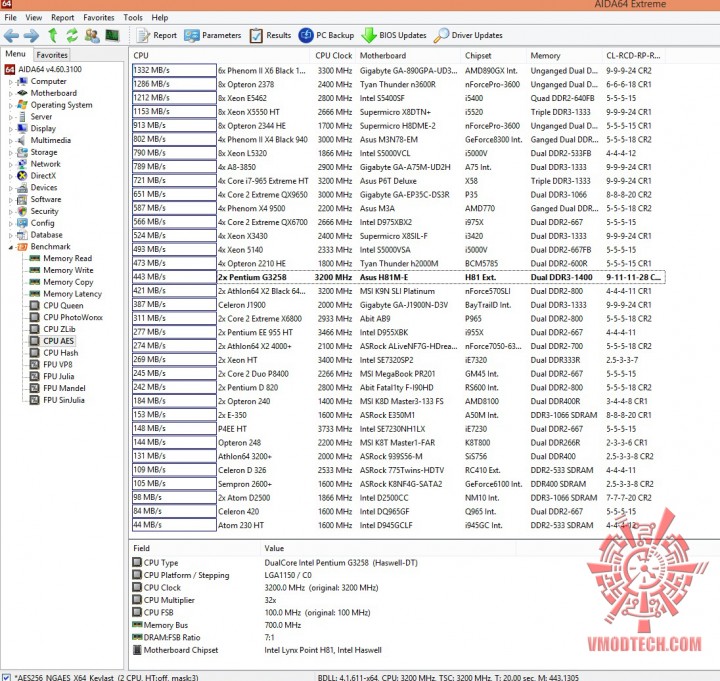Click the 443 MB/s score bar
The height and width of the screenshot is (681, 720).
click(174, 277)
